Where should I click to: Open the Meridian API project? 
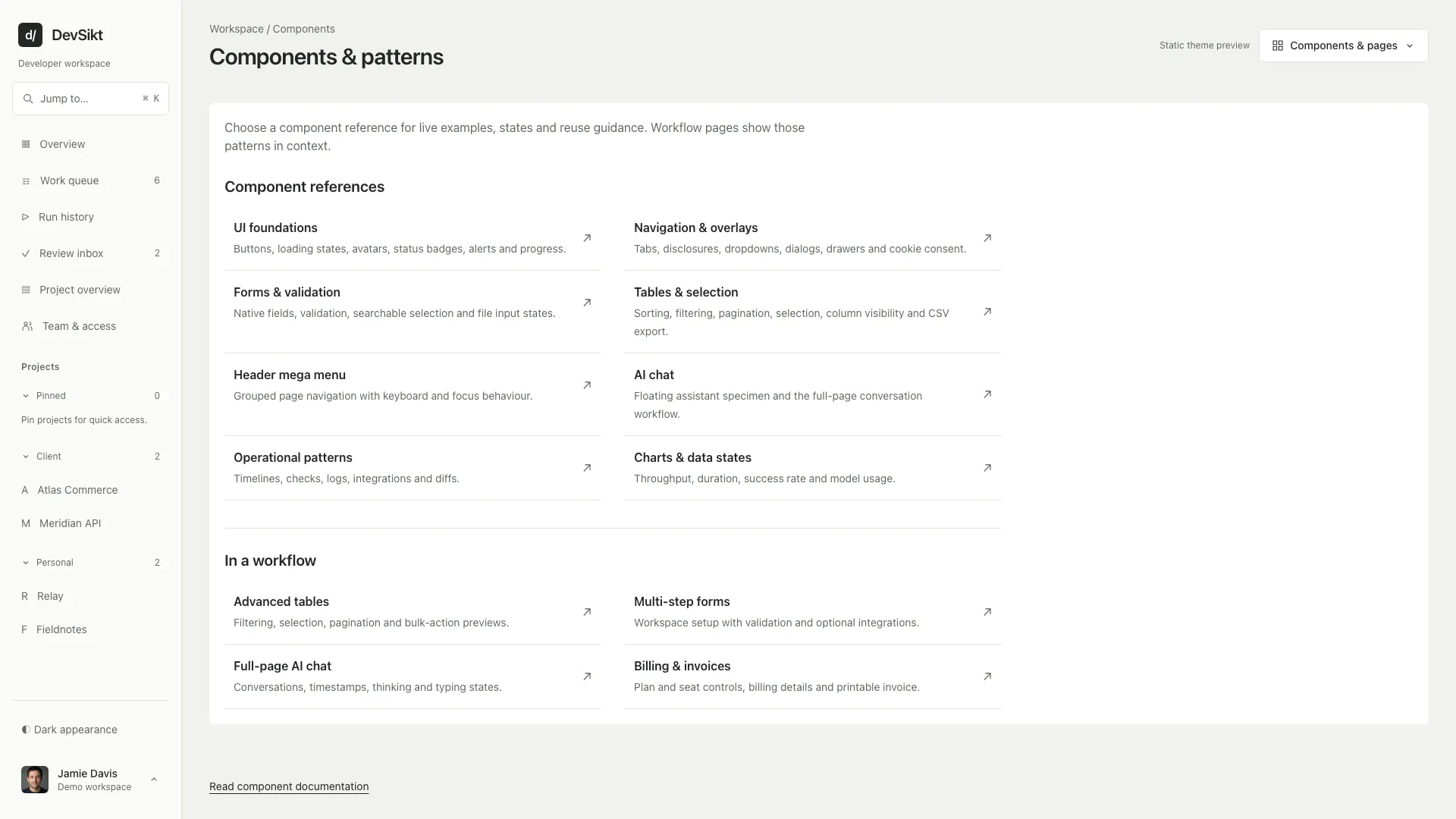[90, 523]
